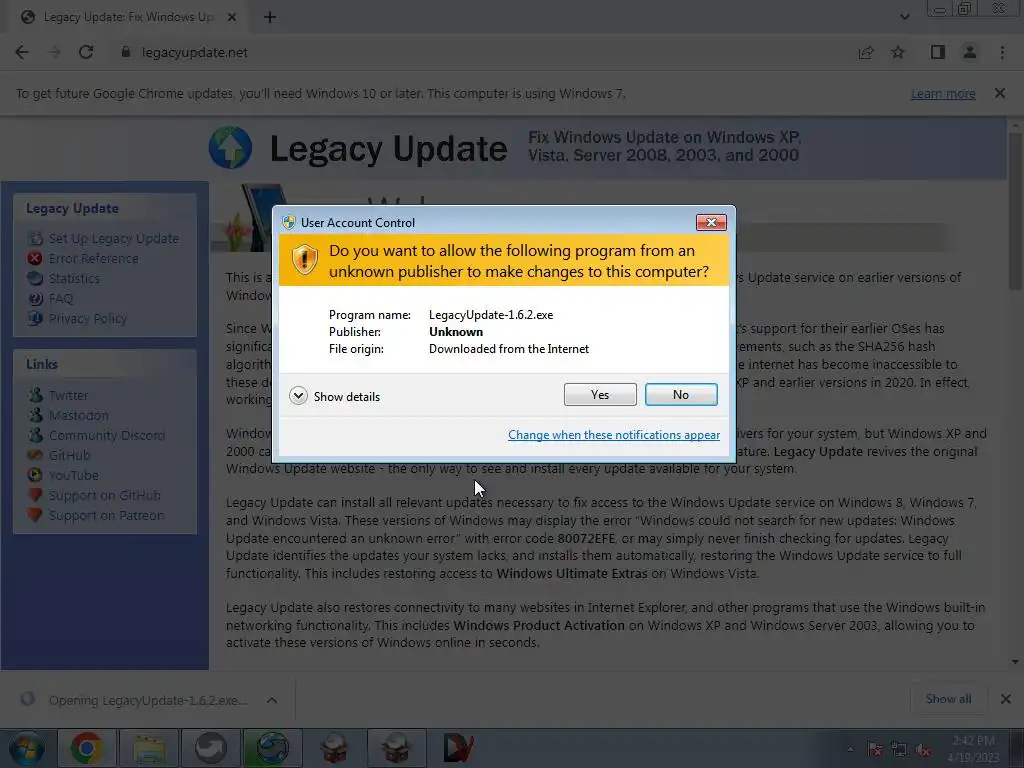The height and width of the screenshot is (768, 1024).
Task: Bookmark this page with star icon
Action: coord(898,52)
